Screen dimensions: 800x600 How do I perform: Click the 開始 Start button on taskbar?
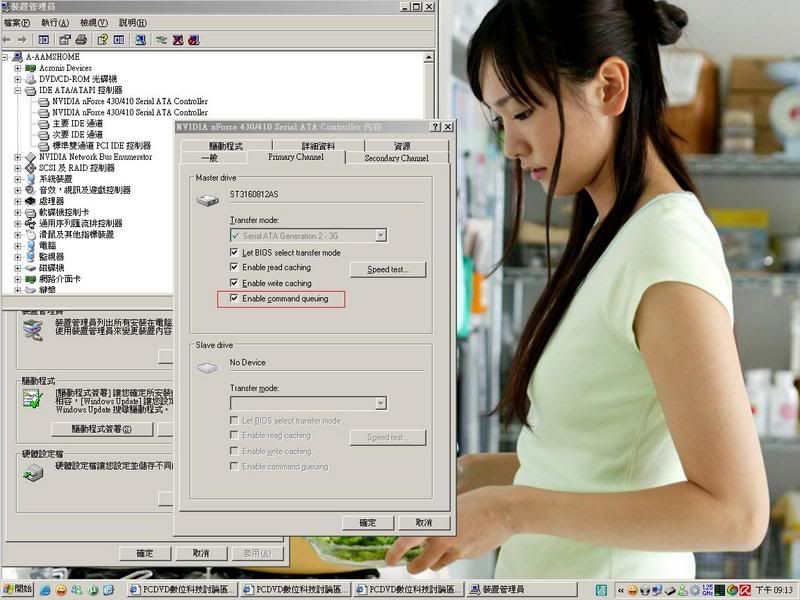coord(17,590)
